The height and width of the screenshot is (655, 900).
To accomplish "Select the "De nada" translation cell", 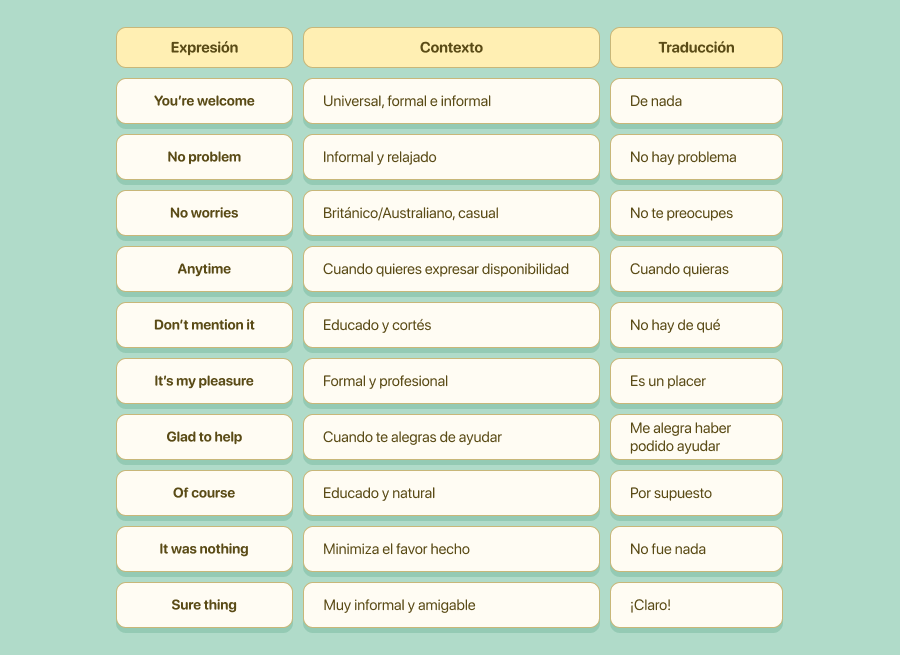I will (x=696, y=101).
